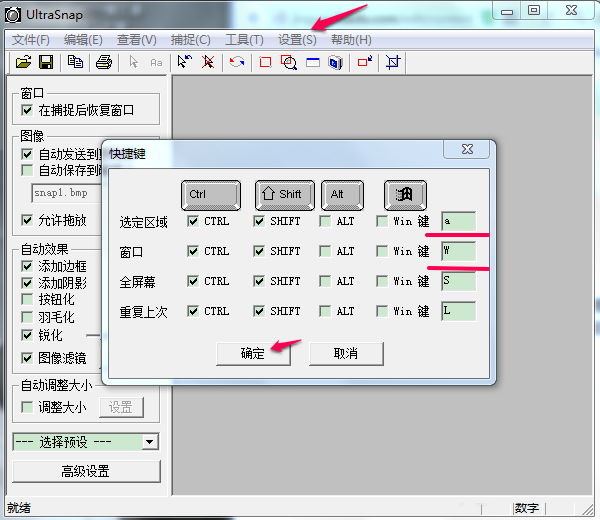Toggle 在捕捉后恢复窗口 checkbox

(27, 110)
